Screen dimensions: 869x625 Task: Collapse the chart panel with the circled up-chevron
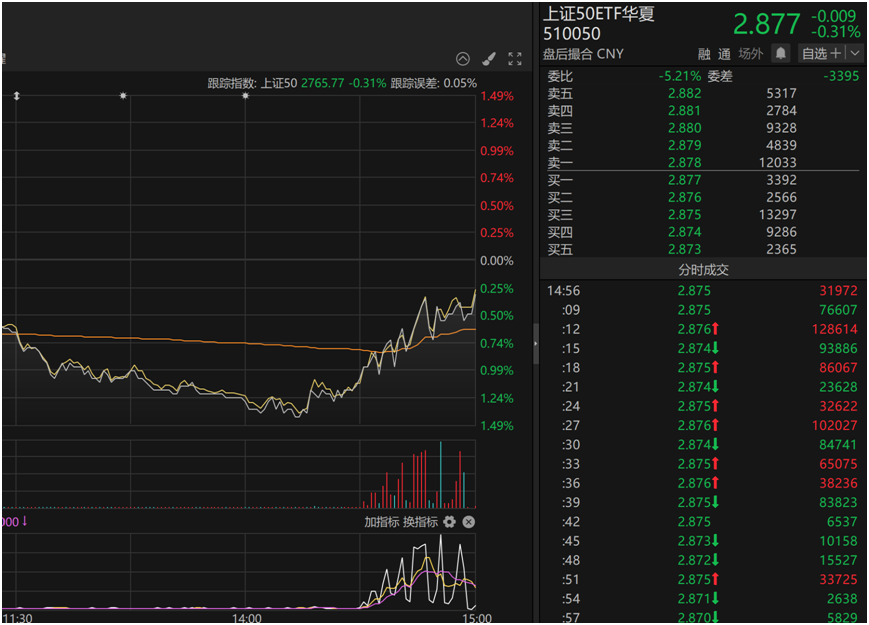point(463,59)
